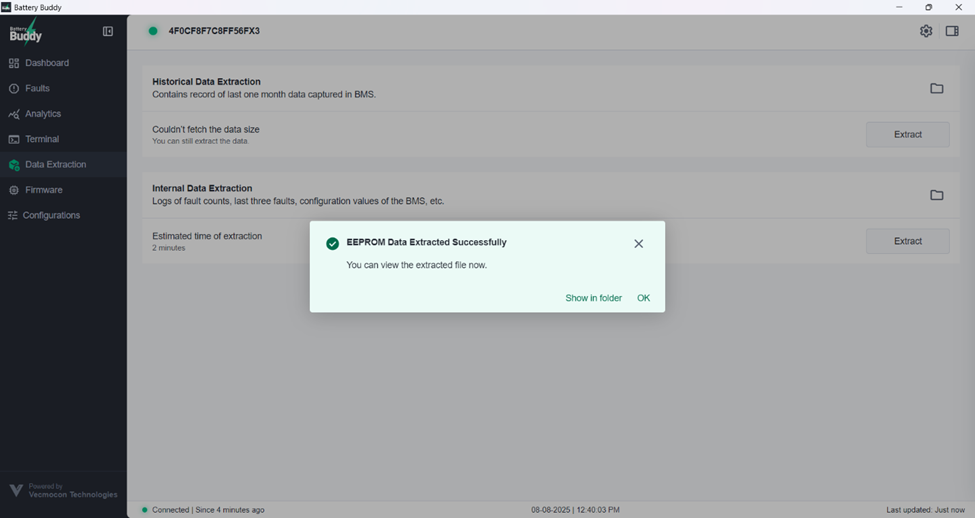This screenshot has height=518, width=975.
Task: Extract the historical data
Action: [x=907, y=135]
